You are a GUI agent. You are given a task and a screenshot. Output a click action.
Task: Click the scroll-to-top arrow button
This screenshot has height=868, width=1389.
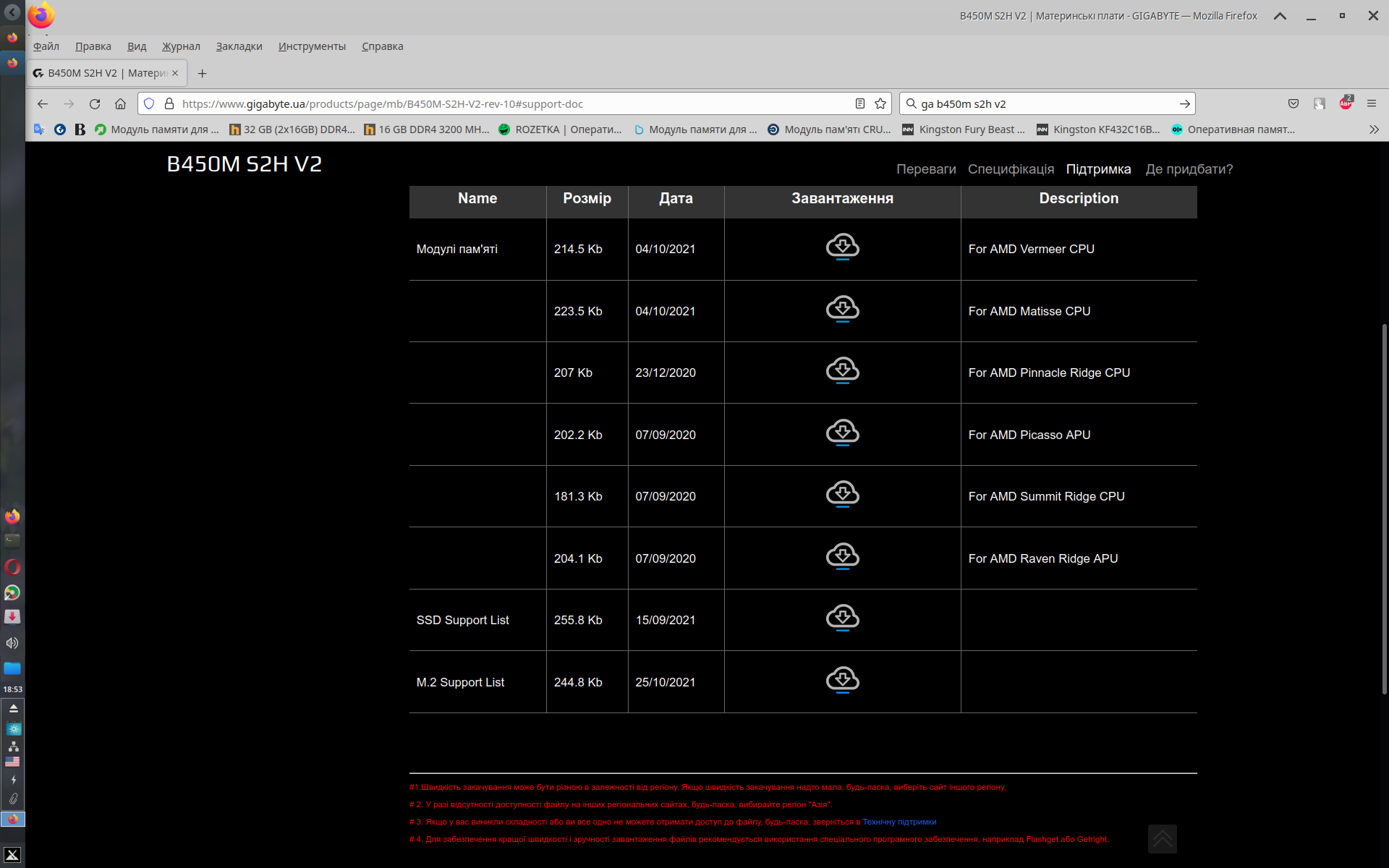(1162, 839)
